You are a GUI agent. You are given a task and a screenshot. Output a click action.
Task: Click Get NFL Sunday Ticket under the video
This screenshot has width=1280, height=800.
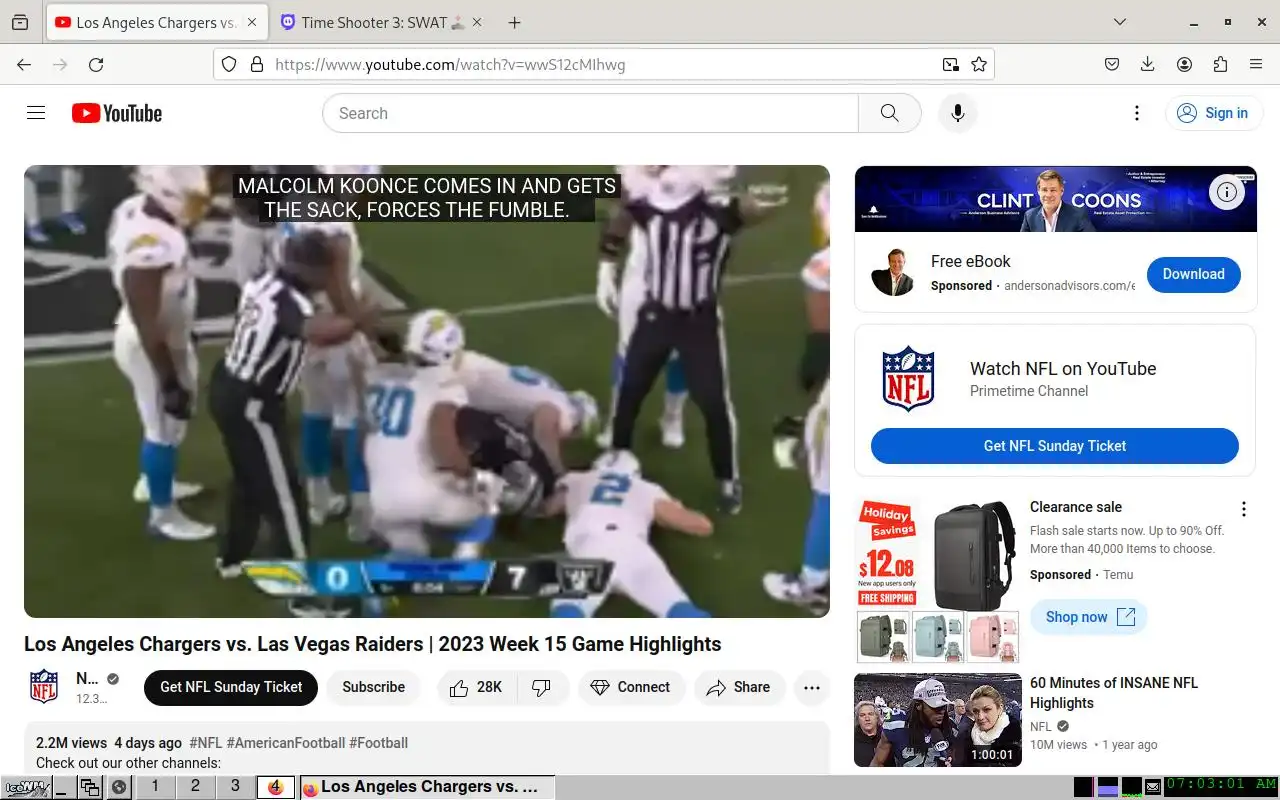[231, 687]
